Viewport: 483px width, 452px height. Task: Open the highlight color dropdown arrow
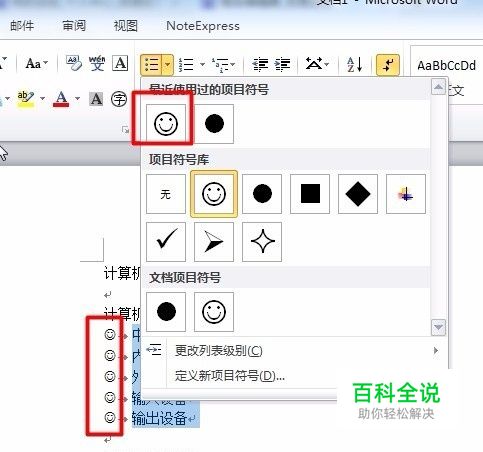pyautogui.click(x=42, y=98)
